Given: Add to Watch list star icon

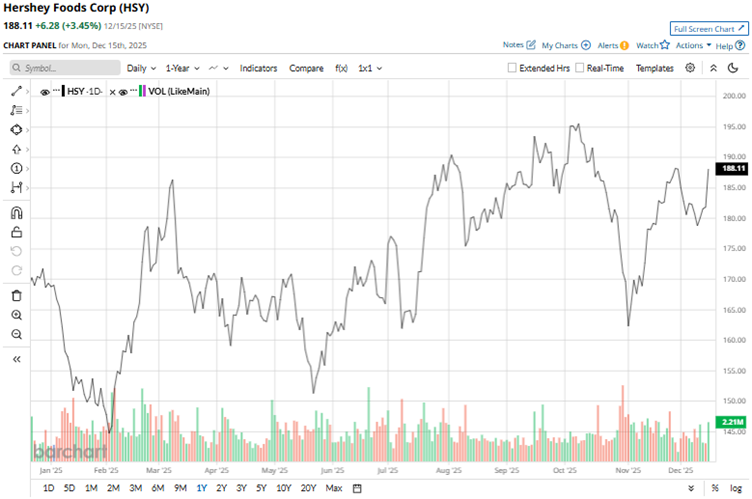Looking at the screenshot, I should click(665, 45).
